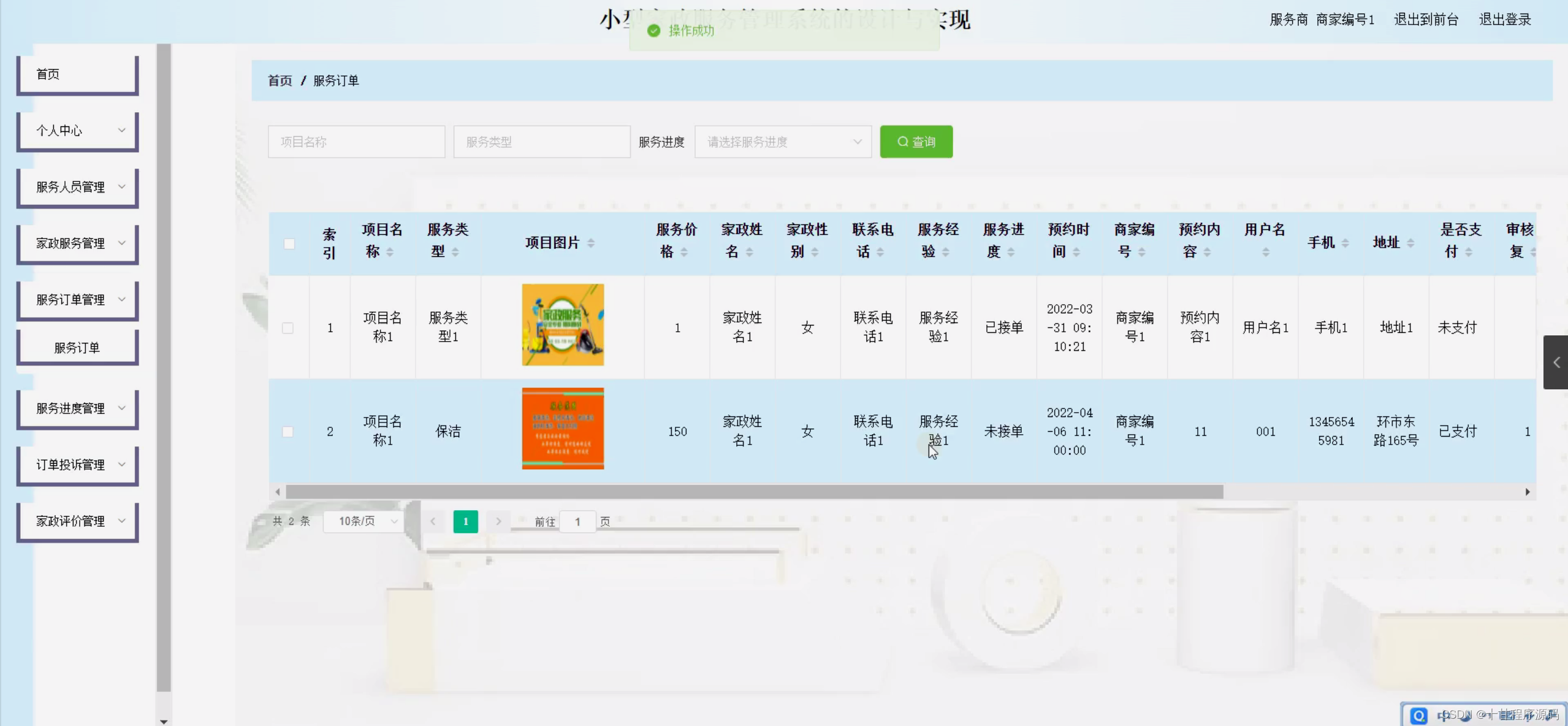Open 服务订单 submenu item in sidebar

click(x=78, y=348)
